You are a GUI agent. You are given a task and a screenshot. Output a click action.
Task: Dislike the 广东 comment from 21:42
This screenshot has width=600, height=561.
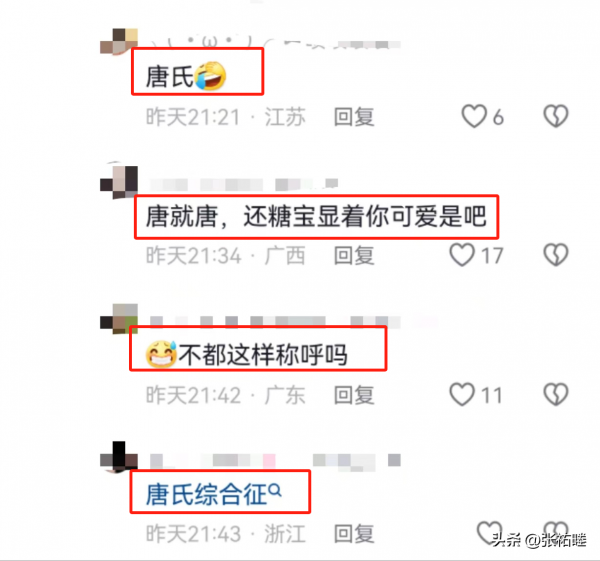point(556,394)
